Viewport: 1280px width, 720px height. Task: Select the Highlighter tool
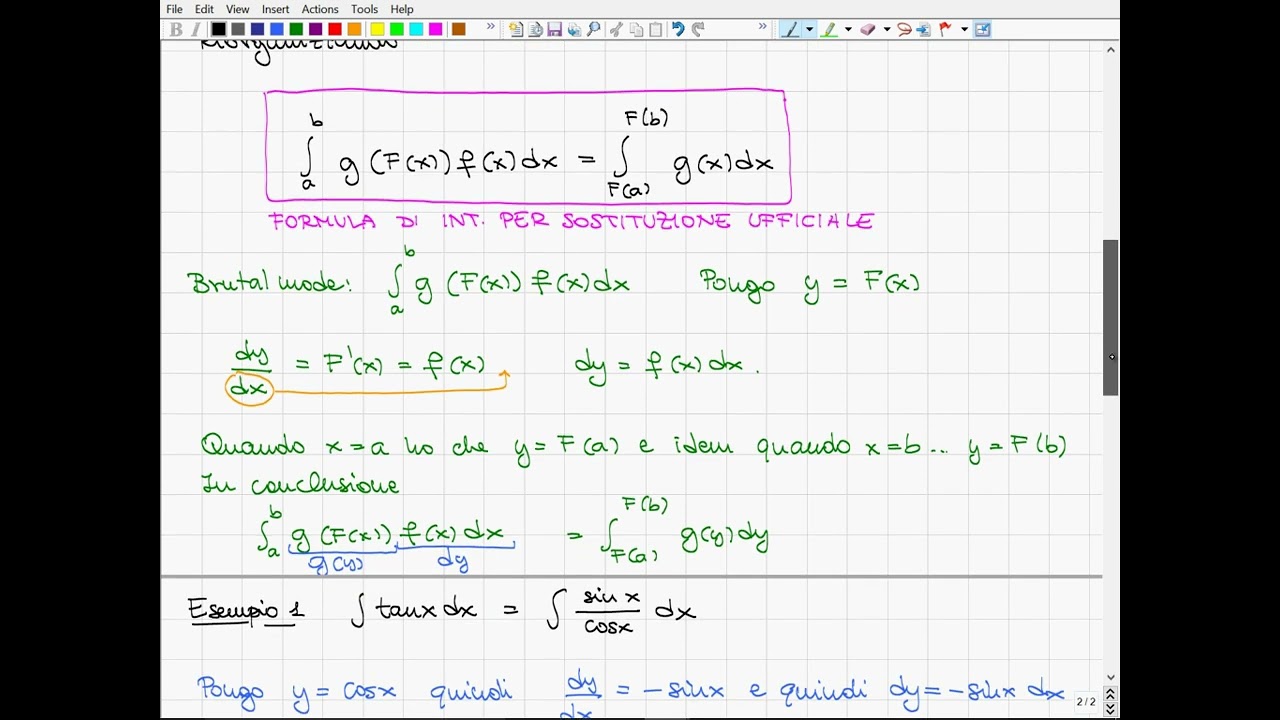tap(829, 29)
